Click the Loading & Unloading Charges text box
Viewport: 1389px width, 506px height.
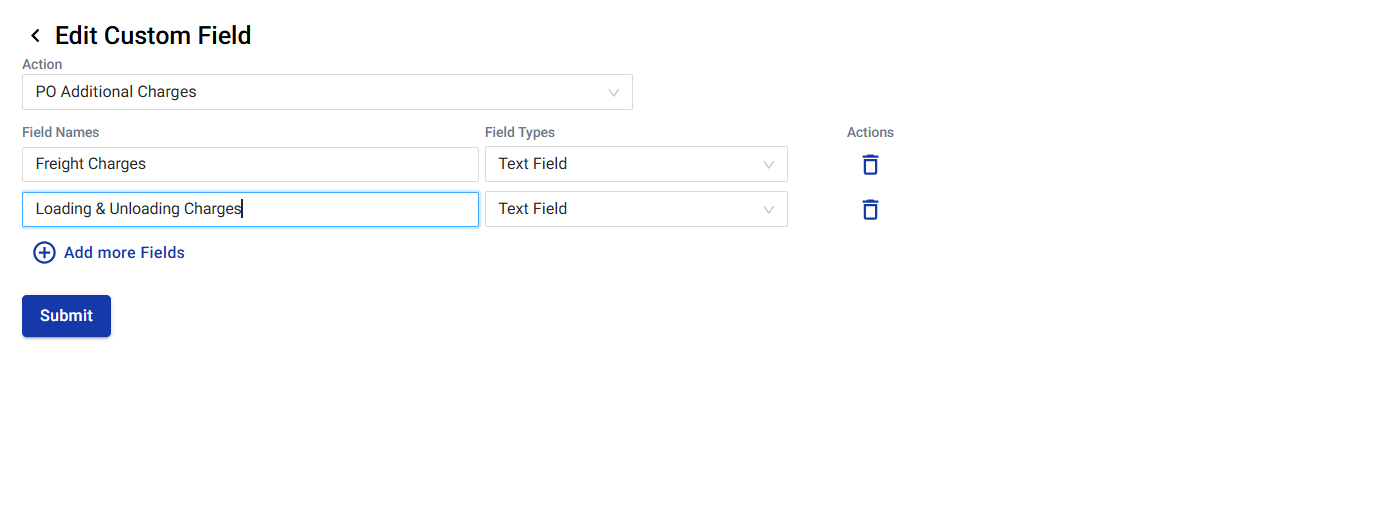coord(250,209)
